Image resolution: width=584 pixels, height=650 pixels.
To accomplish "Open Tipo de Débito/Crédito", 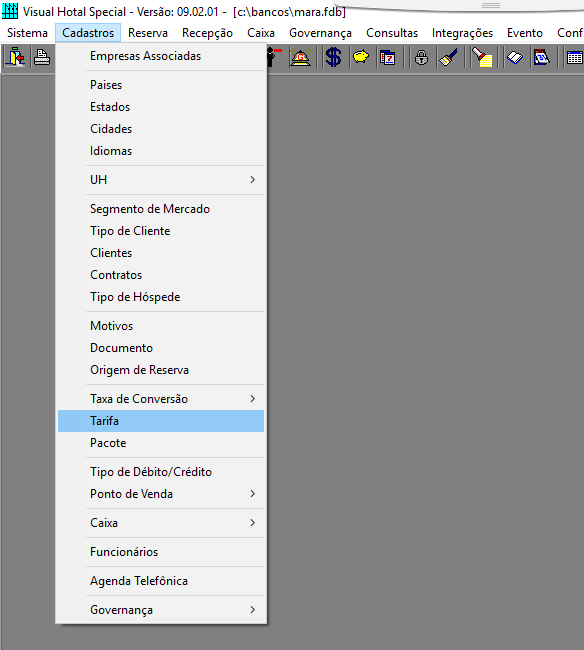I will click(161, 472).
